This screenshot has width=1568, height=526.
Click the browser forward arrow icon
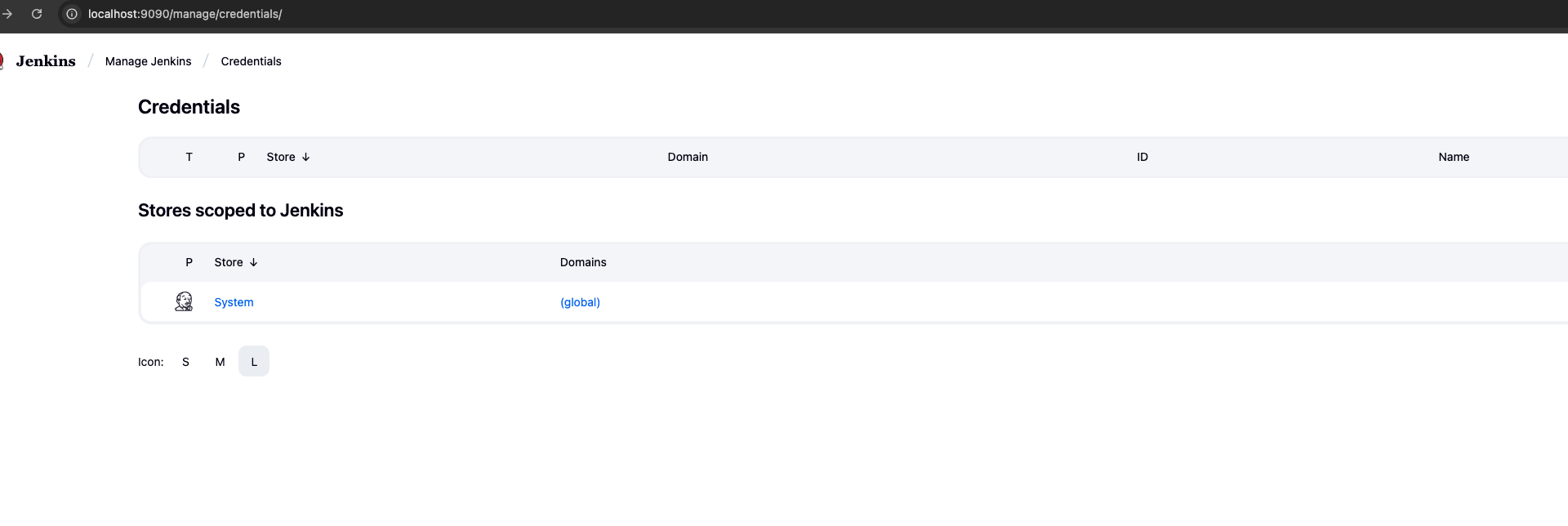pyautogui.click(x=7, y=14)
